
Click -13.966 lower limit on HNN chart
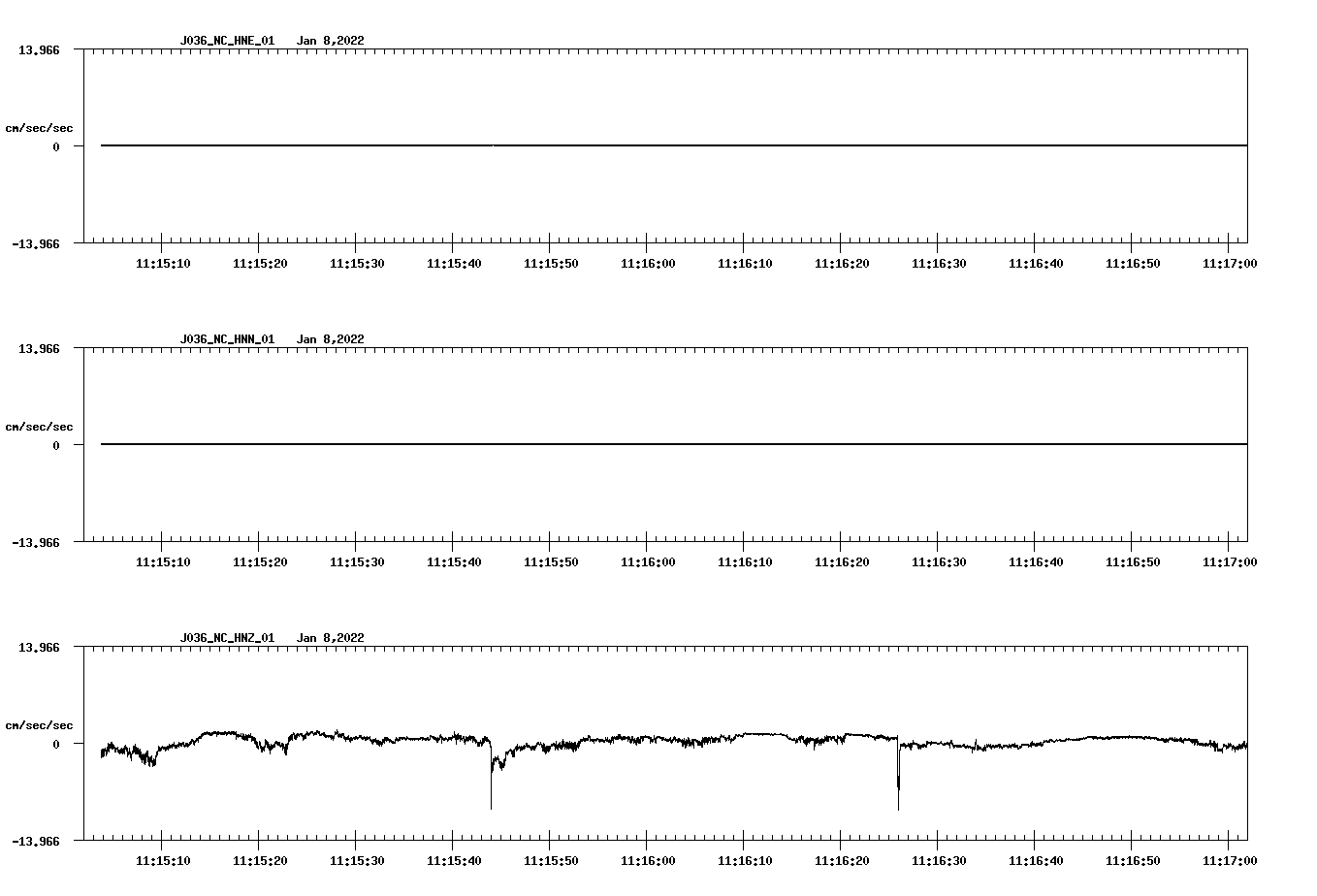[x=36, y=542]
